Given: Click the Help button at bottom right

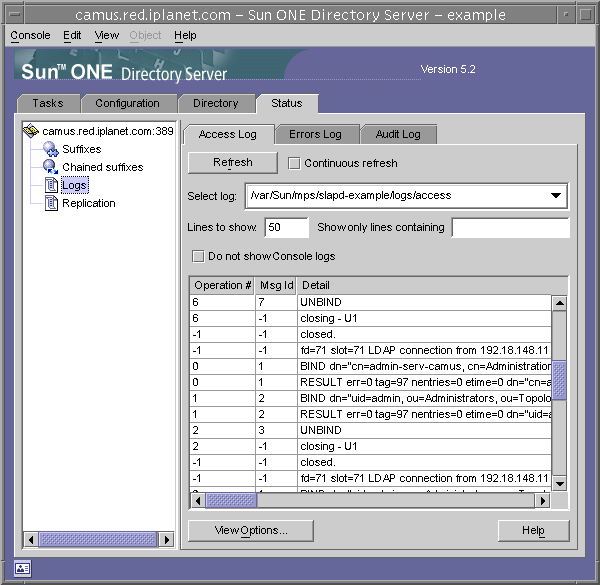Looking at the screenshot, I should (x=533, y=531).
